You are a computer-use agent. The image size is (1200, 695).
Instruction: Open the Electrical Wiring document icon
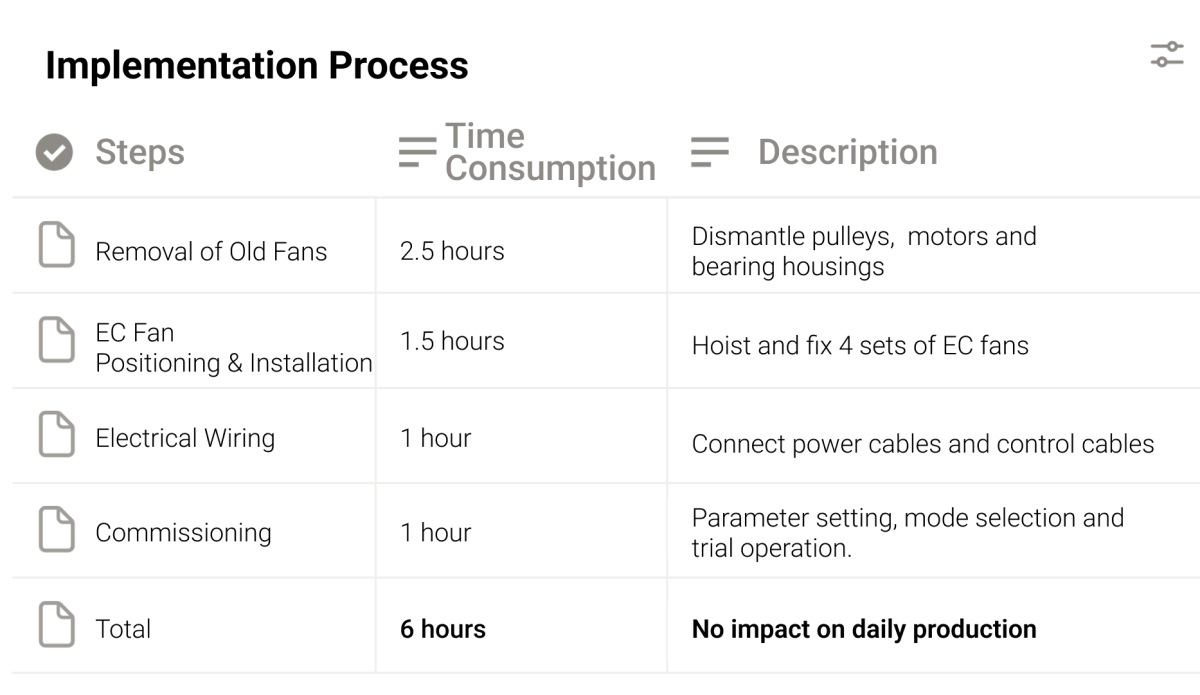click(x=56, y=436)
